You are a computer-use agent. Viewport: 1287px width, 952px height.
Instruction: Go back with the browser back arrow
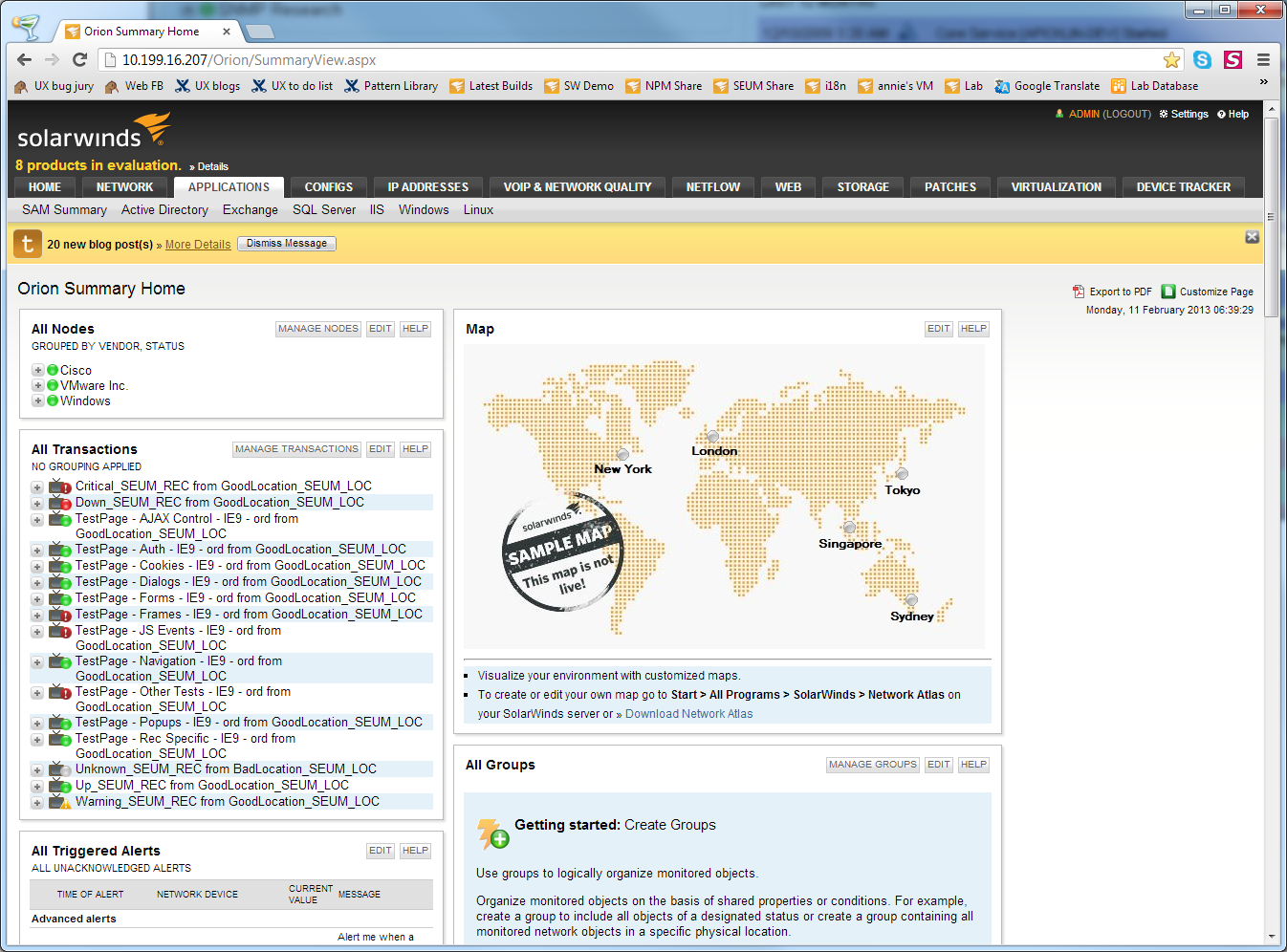[25, 59]
